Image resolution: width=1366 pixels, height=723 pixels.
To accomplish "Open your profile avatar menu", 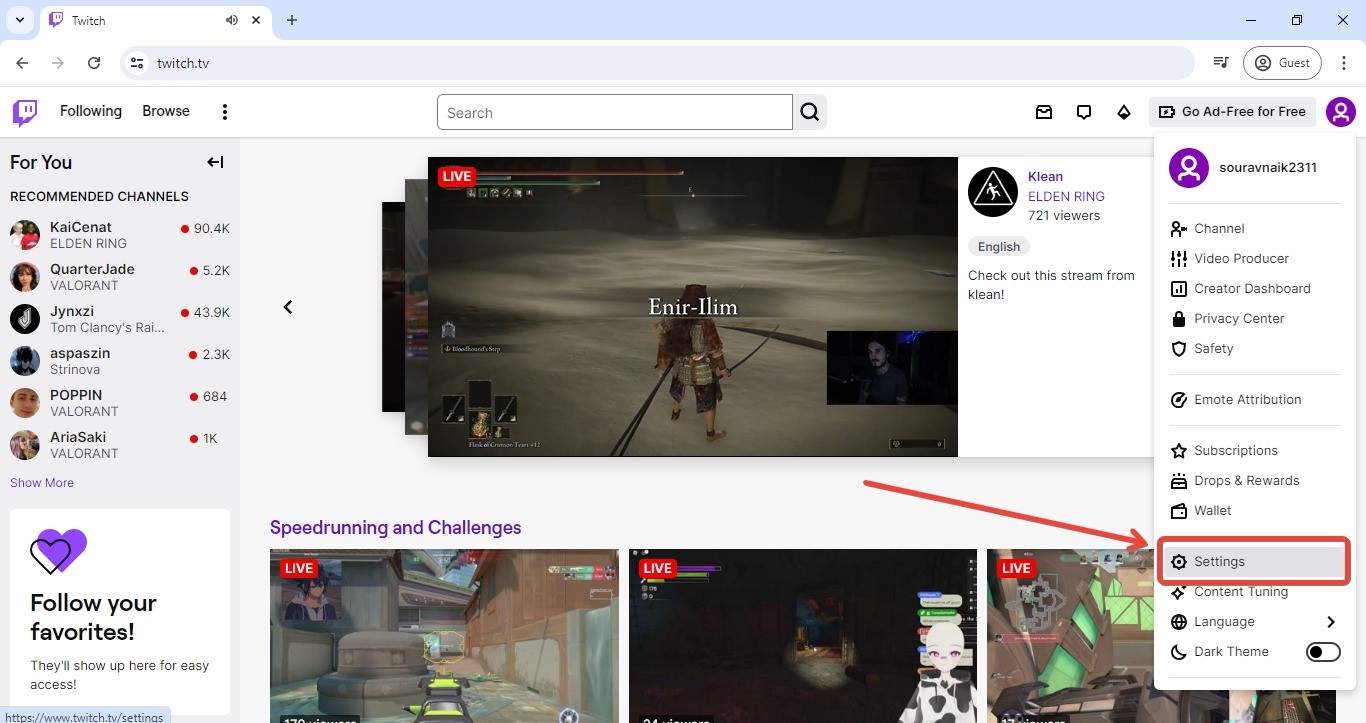I will 1341,112.
